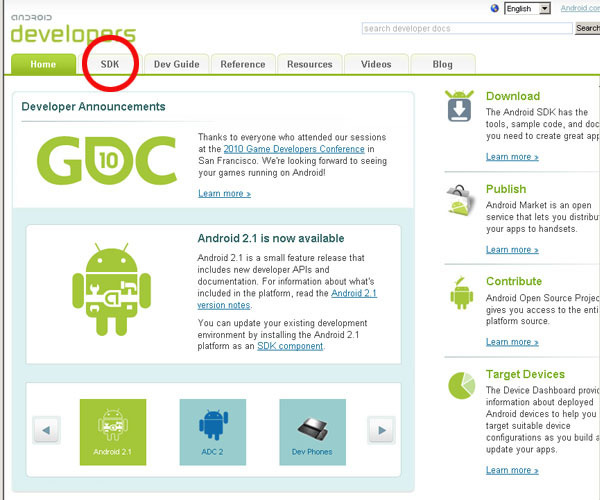Open the Blog tab

(443, 64)
